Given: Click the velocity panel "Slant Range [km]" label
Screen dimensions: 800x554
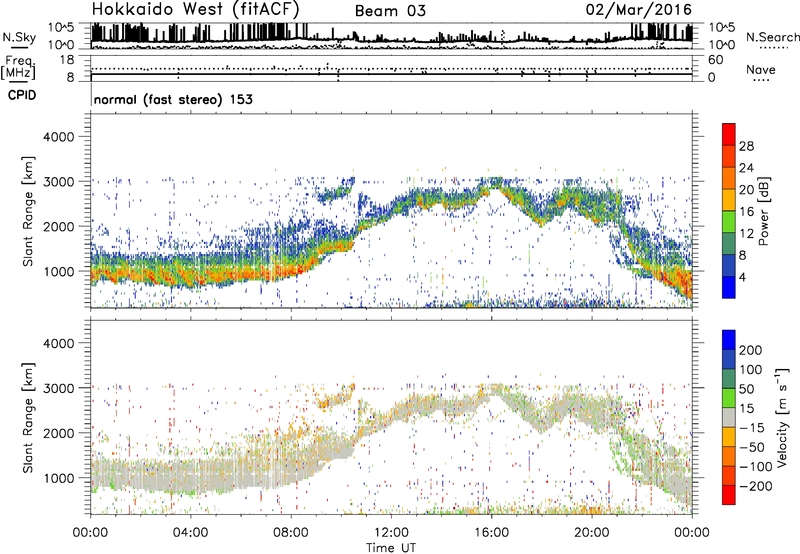Looking at the screenshot, I should click(28, 418).
